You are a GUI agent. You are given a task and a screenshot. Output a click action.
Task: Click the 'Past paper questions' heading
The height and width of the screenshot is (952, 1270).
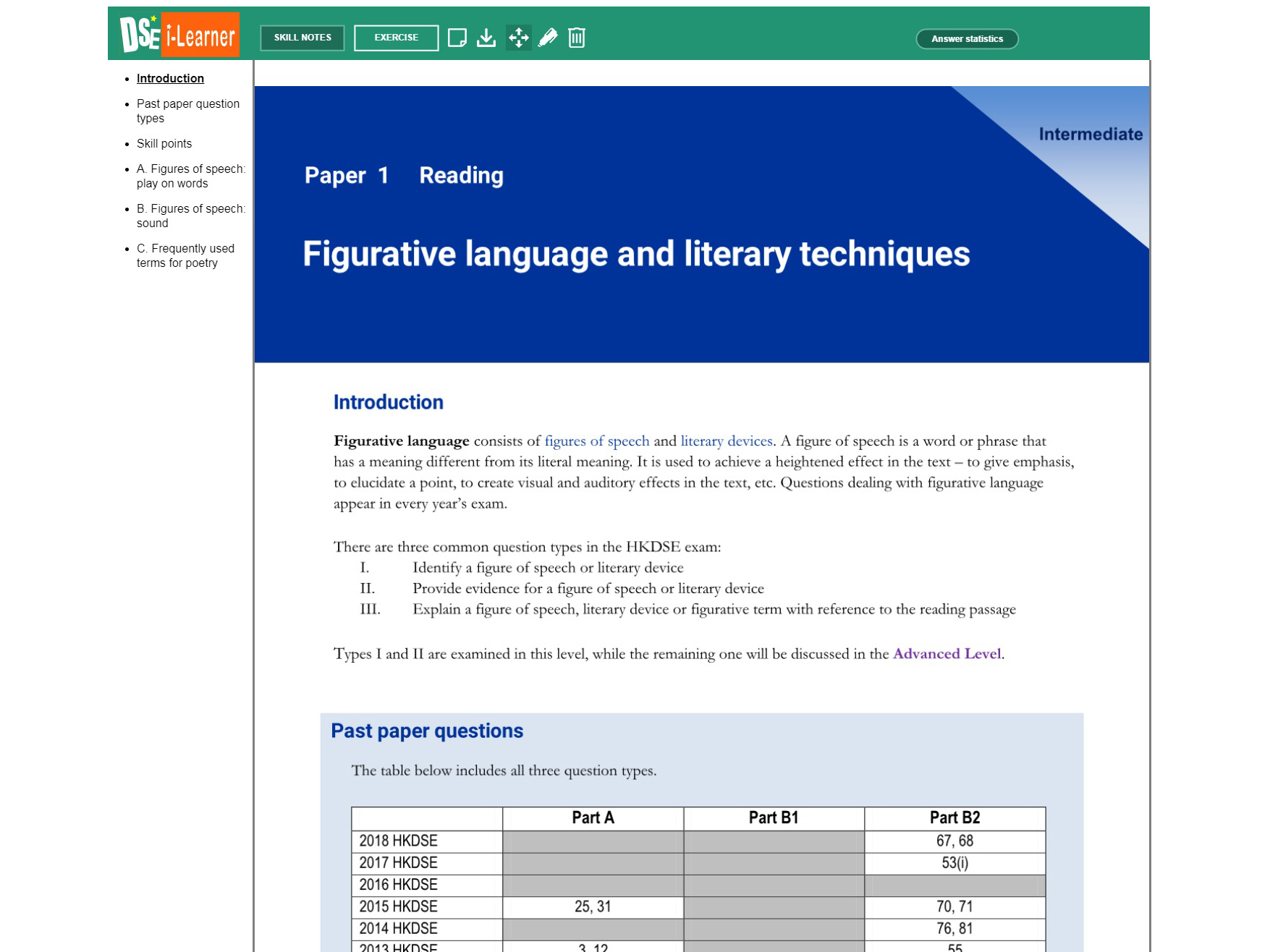coord(427,731)
